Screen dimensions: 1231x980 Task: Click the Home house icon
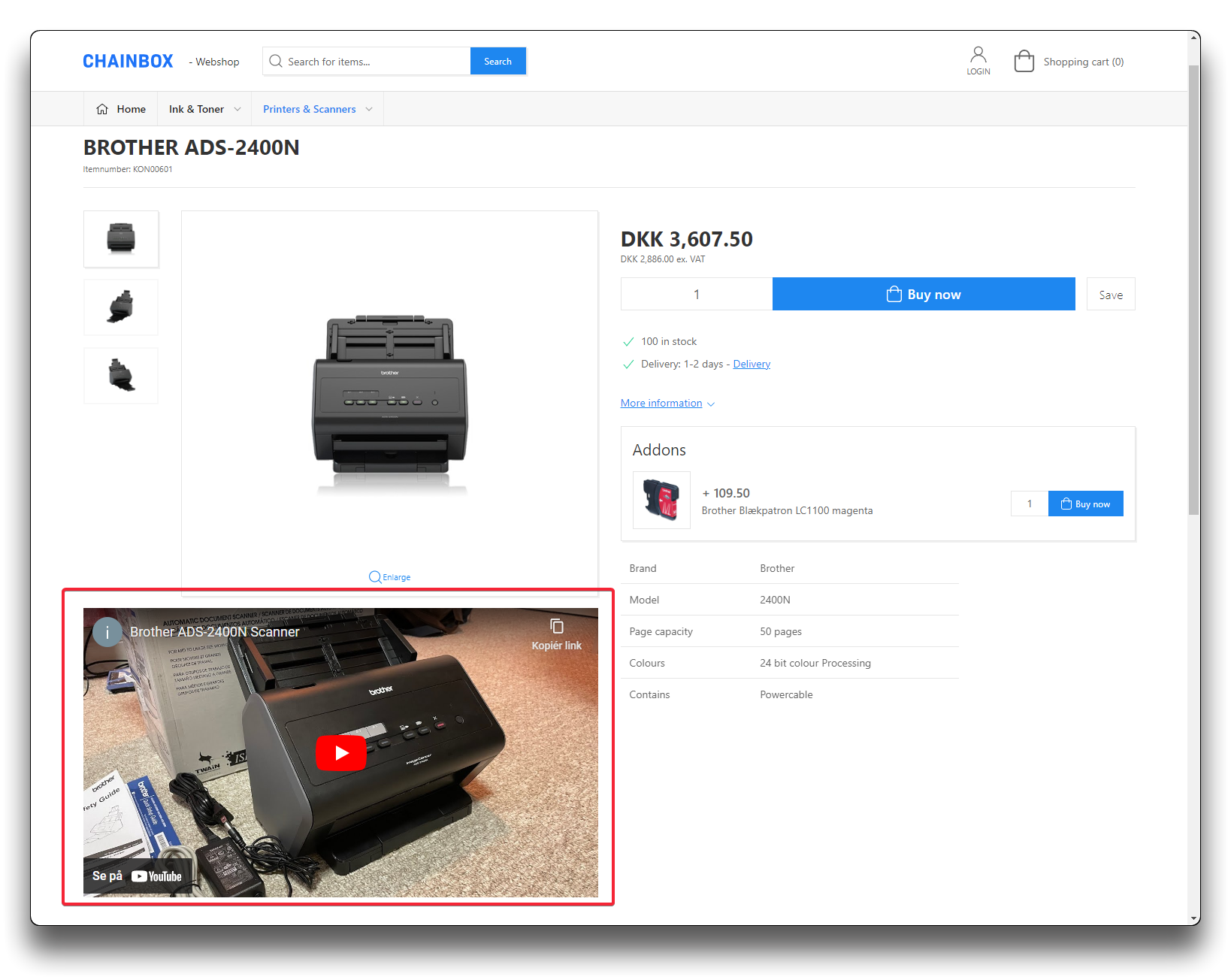click(102, 109)
